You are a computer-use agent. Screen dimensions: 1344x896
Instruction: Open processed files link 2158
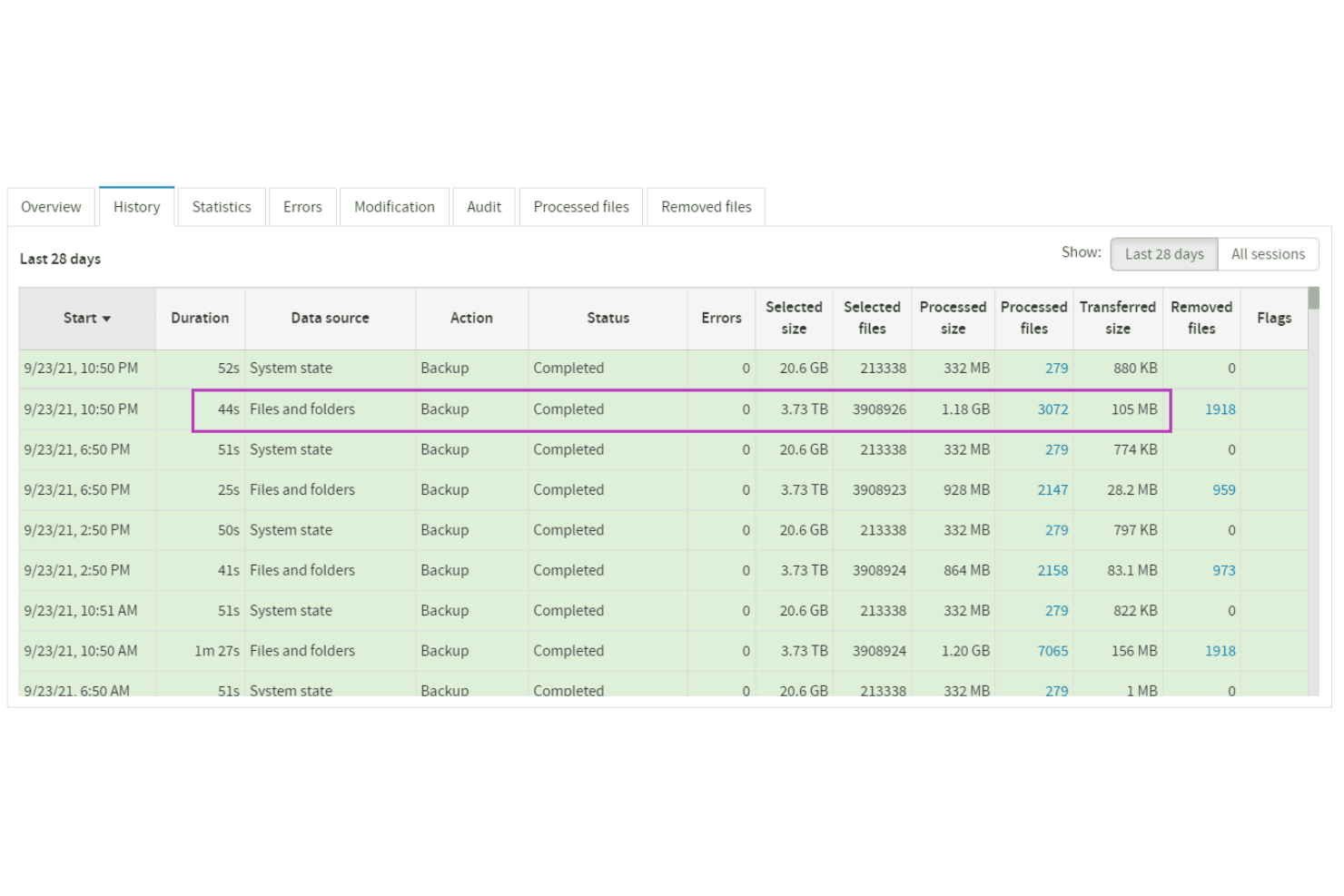coord(1052,571)
